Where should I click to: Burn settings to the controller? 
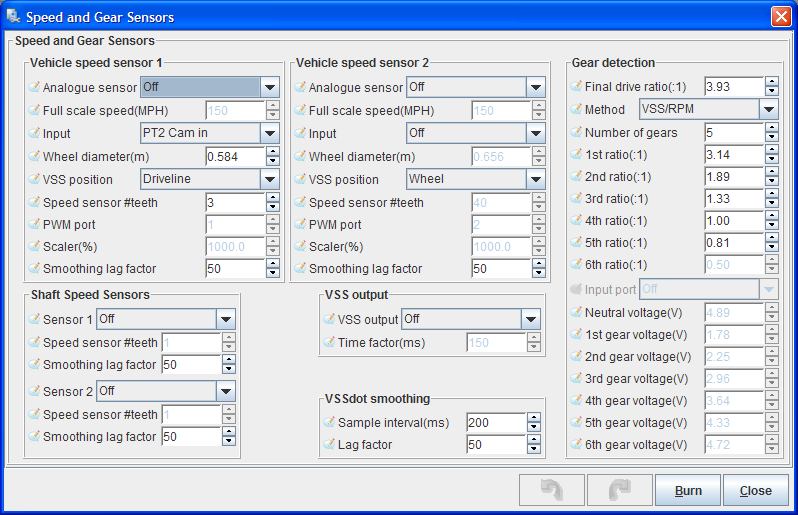point(687,490)
